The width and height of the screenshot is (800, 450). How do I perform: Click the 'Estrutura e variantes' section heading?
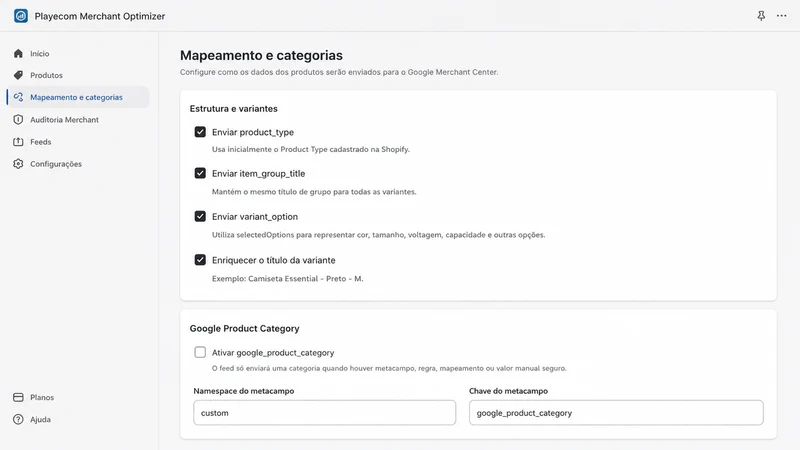point(234,109)
